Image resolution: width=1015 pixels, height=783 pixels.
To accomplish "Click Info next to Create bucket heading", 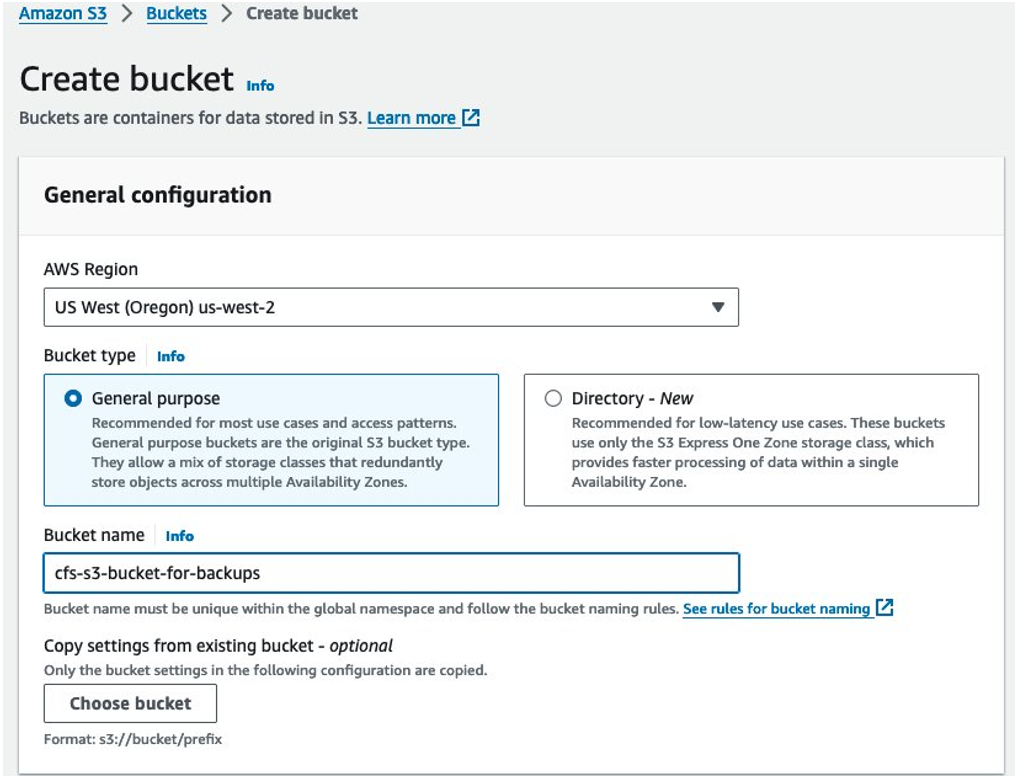I will [x=260, y=86].
